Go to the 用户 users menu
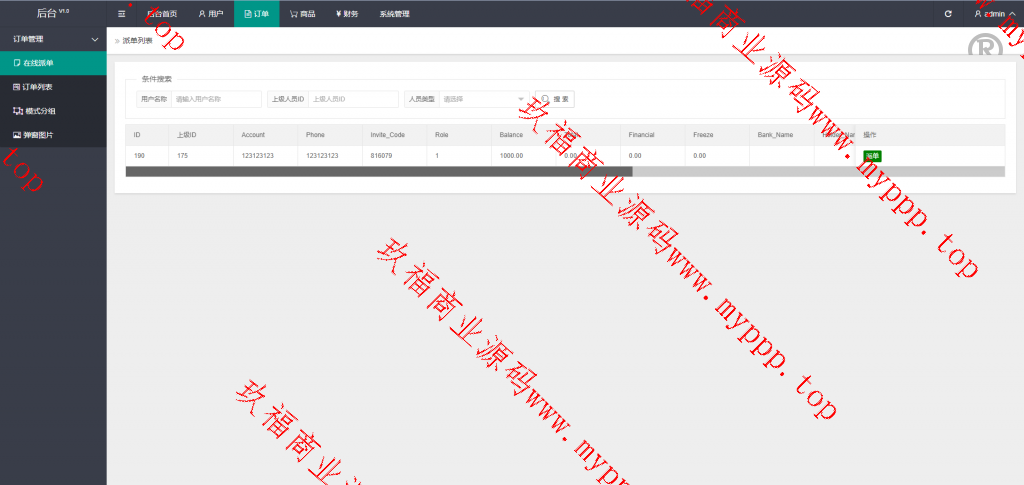 click(210, 14)
